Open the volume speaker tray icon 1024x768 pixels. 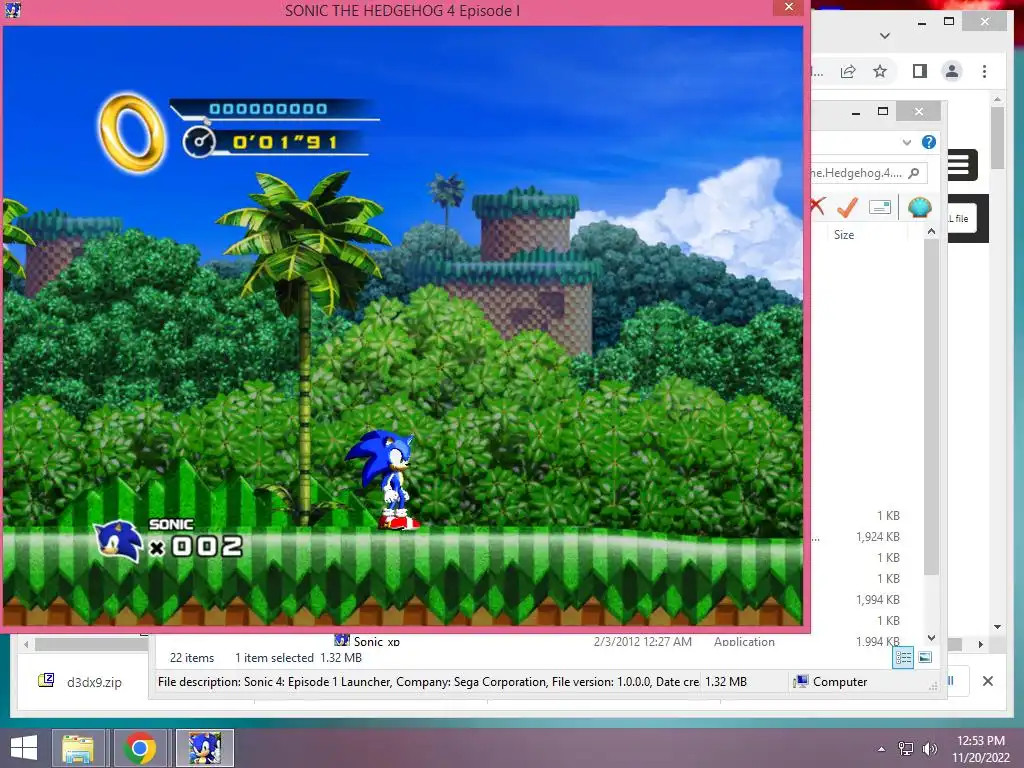pos(929,749)
